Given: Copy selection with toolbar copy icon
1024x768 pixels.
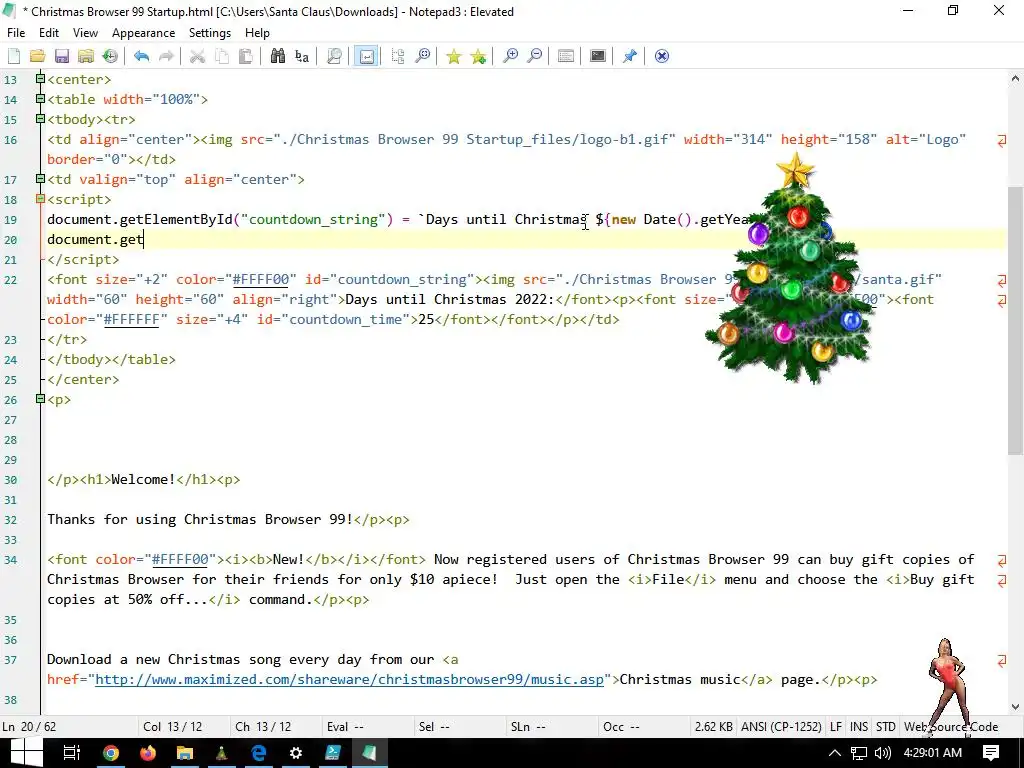Looking at the screenshot, I should 222,56.
